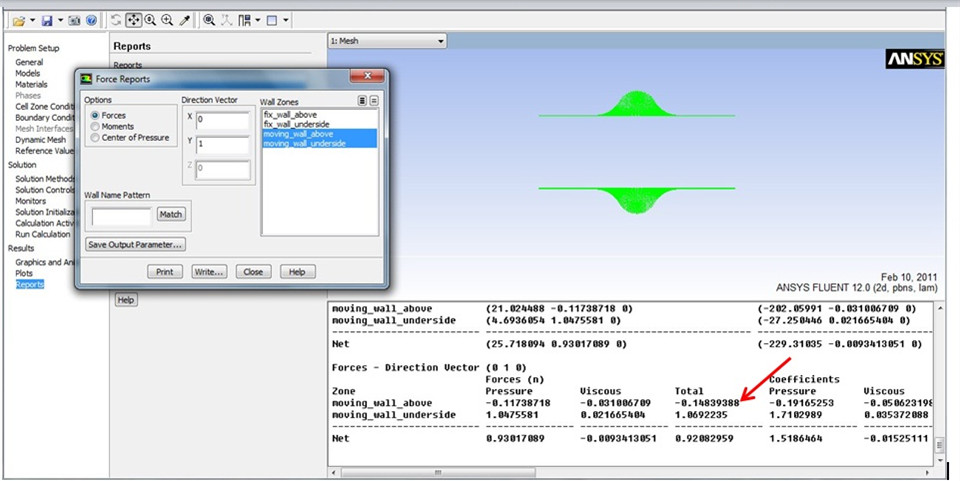Click the screenshot camera icon
The width and height of the screenshot is (960, 481).
(x=75, y=20)
